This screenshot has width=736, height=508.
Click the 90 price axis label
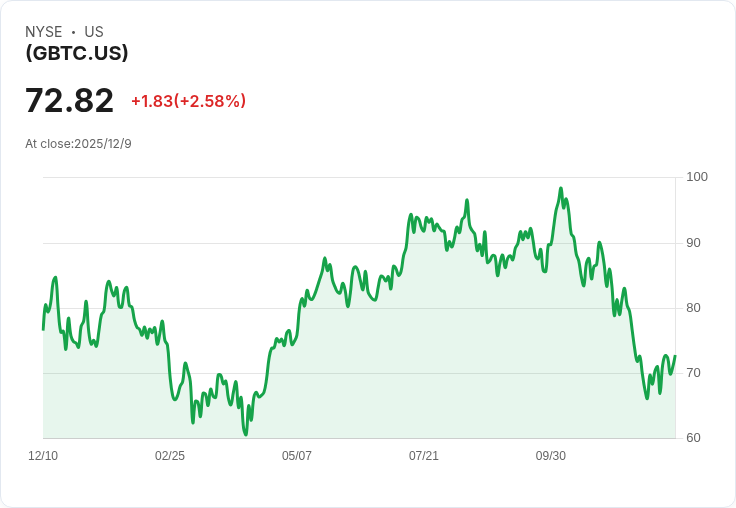(x=694, y=243)
